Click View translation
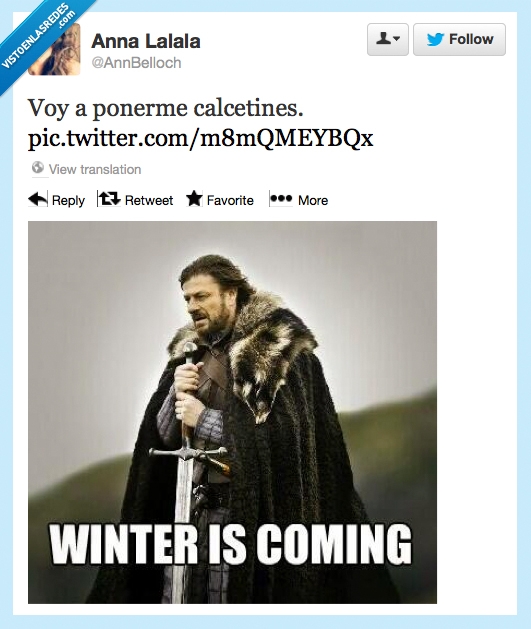 [95, 169]
